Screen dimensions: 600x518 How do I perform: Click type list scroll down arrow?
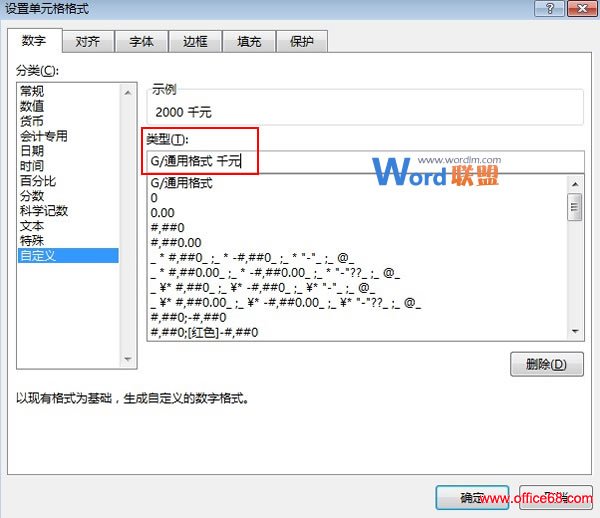[575, 331]
